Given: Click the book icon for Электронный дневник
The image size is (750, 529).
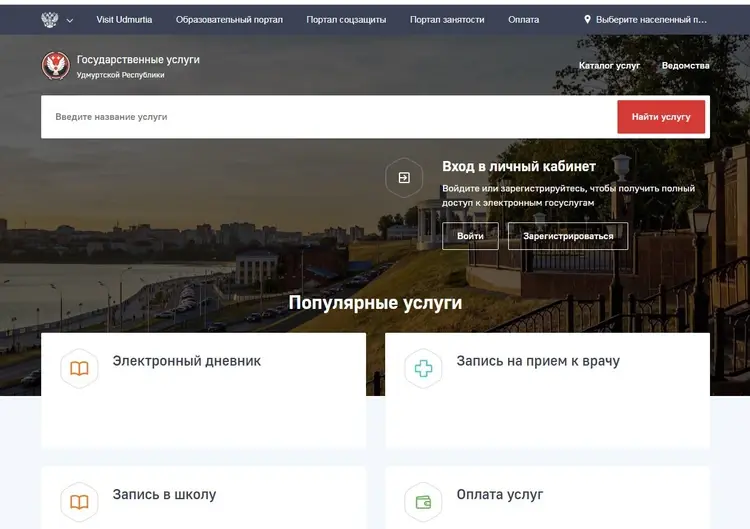Looking at the screenshot, I should (x=79, y=368).
